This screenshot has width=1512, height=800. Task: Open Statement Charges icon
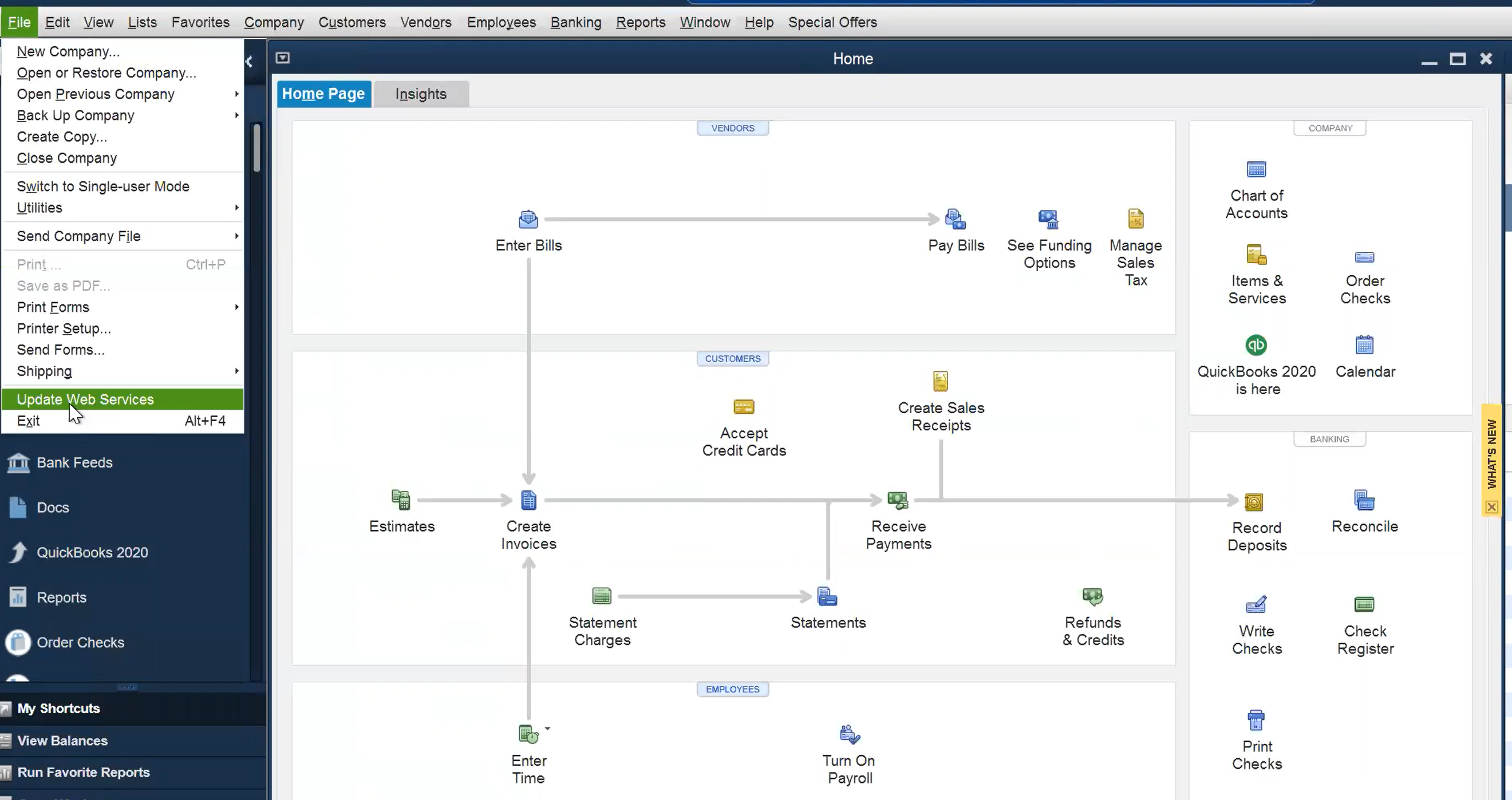(x=602, y=596)
